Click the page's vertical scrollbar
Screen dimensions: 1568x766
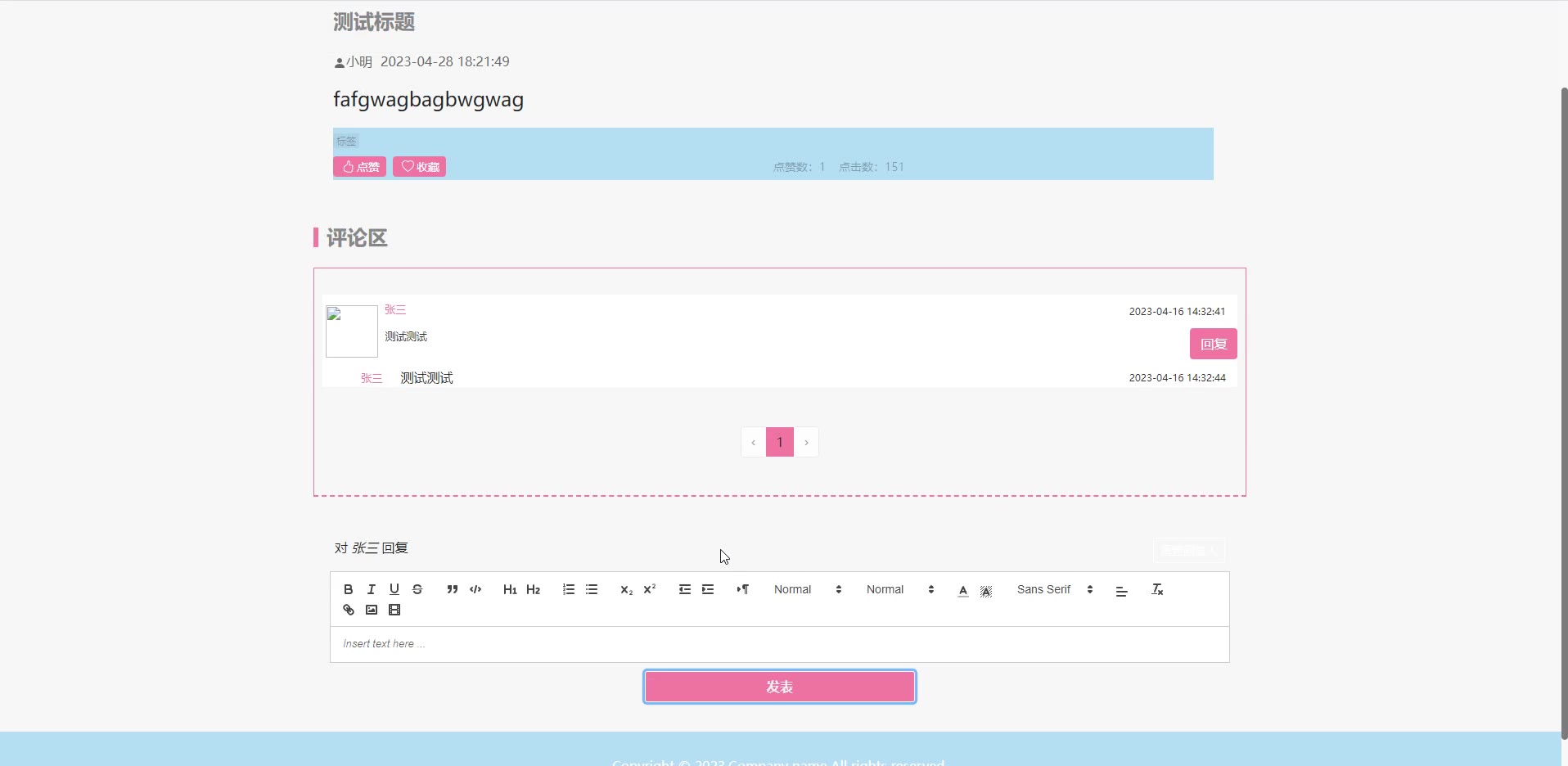coord(1564,413)
